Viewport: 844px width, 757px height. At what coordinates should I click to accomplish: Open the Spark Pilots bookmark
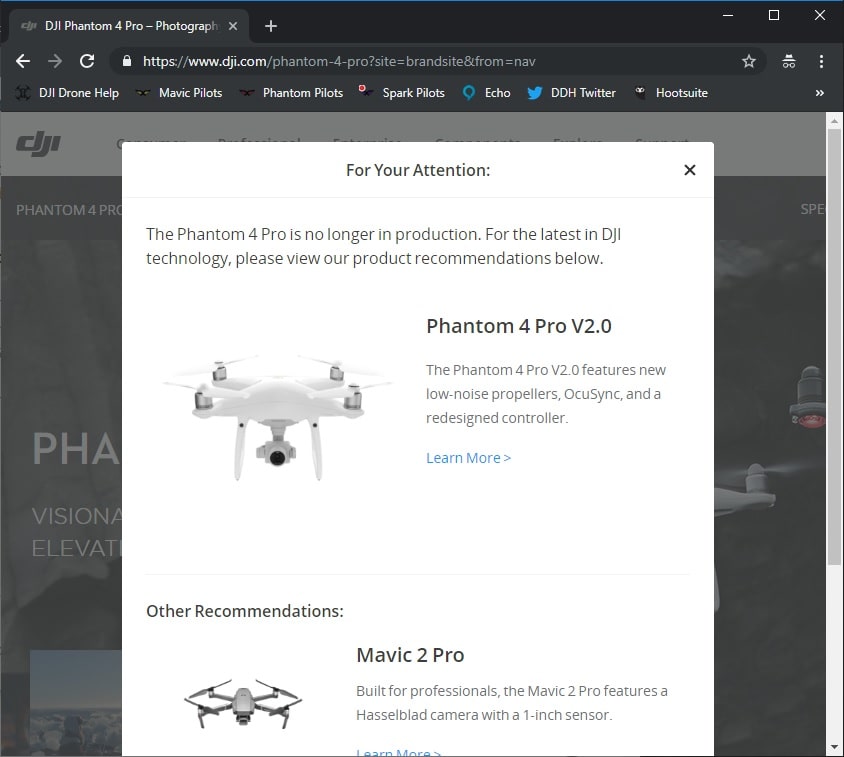(402, 93)
